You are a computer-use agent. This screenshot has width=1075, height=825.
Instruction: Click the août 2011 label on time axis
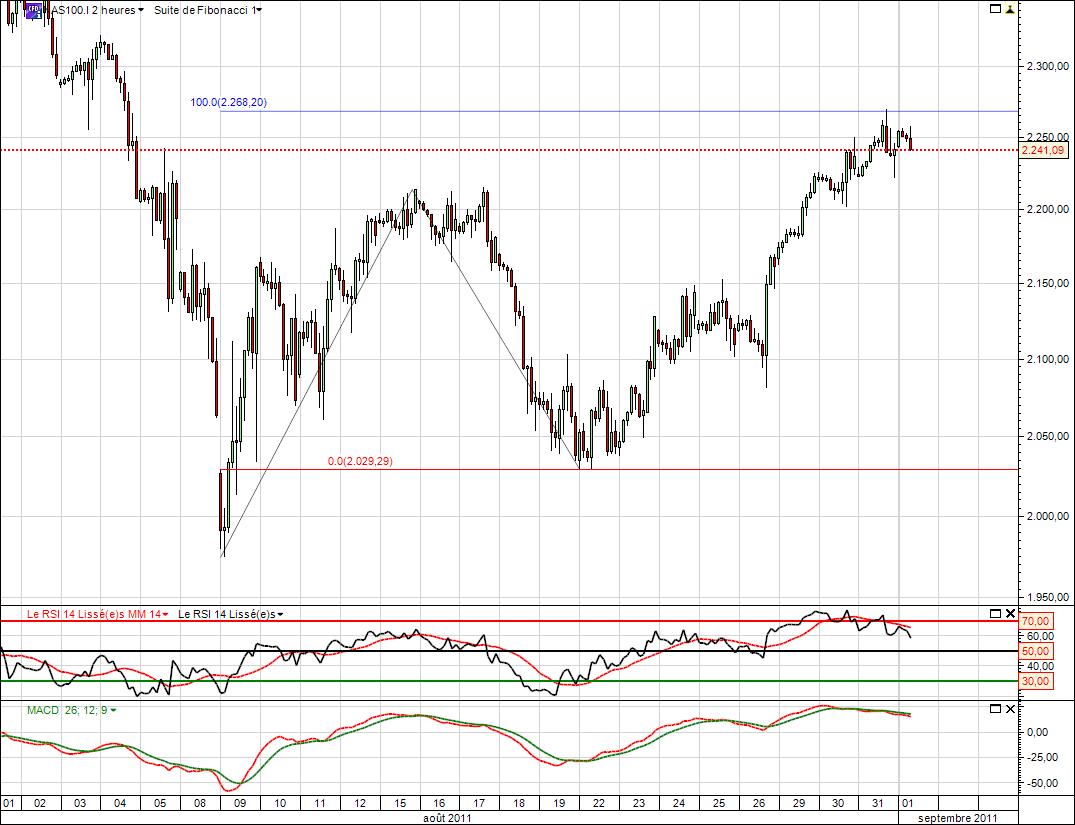tap(445, 817)
